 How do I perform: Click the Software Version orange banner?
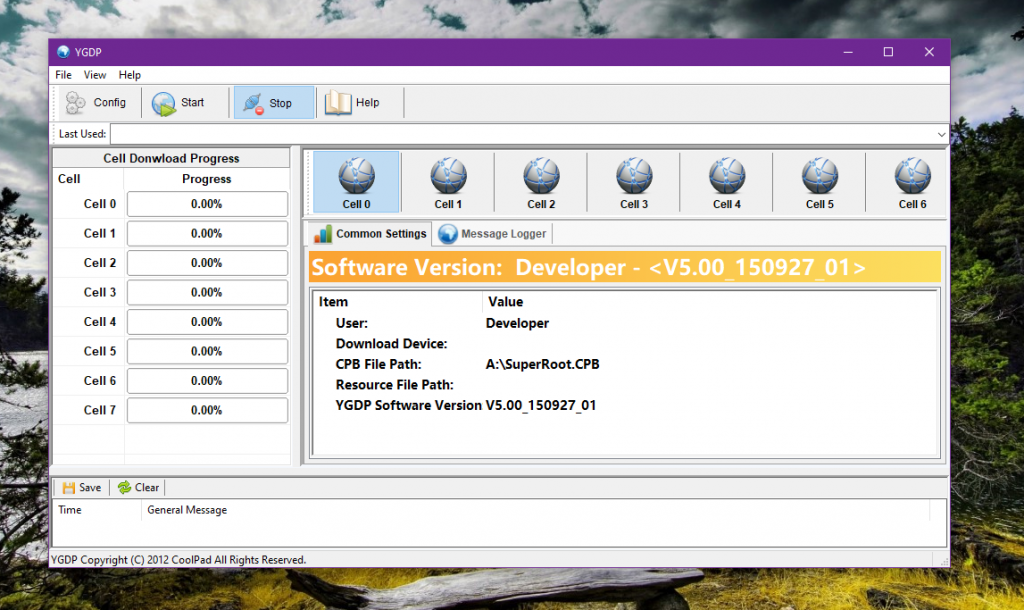tap(625, 267)
